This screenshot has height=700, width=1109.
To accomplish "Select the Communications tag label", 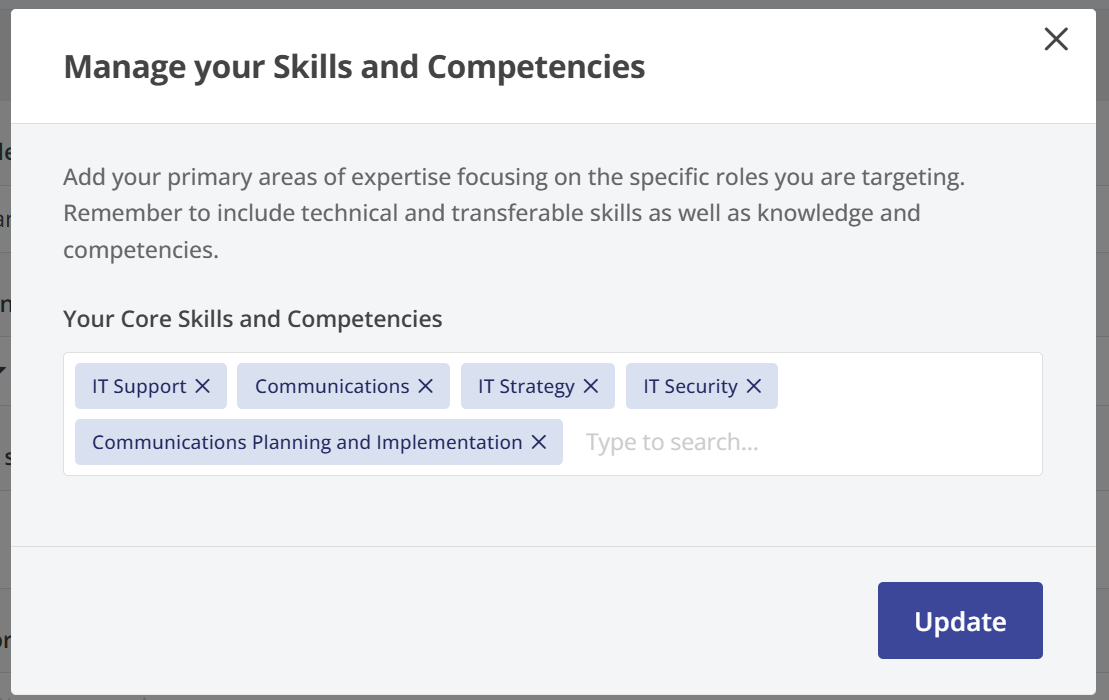I will point(332,386).
